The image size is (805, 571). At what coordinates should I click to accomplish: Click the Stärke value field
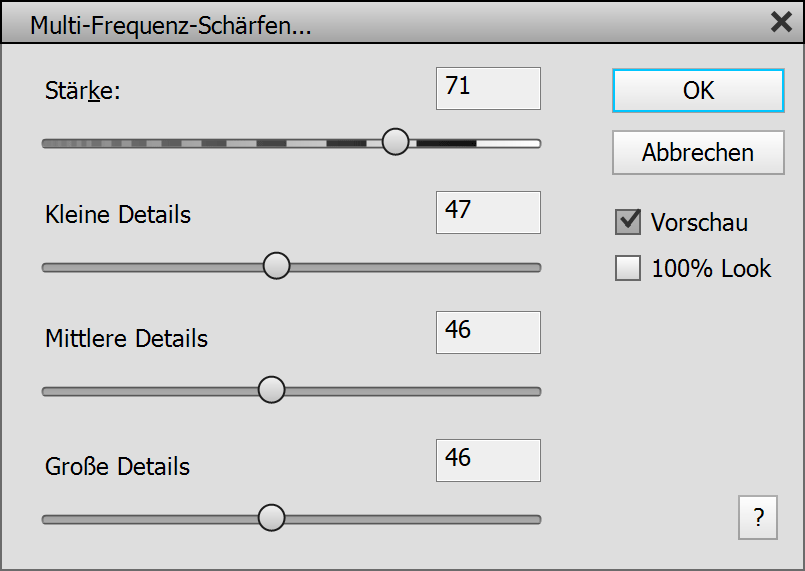tap(488, 88)
